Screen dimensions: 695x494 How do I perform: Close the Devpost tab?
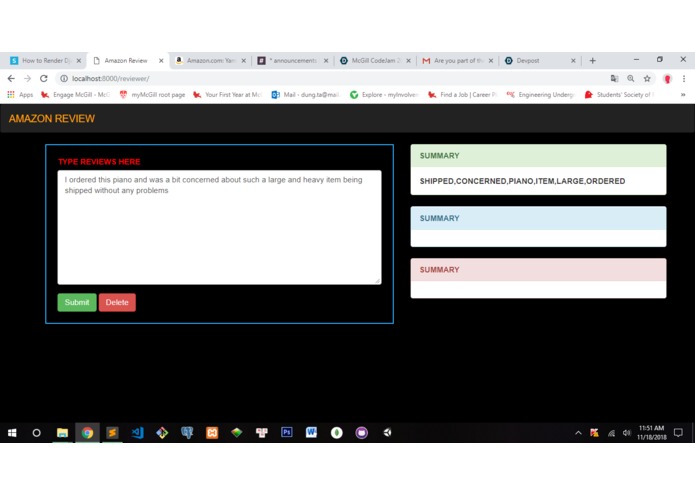coord(573,61)
